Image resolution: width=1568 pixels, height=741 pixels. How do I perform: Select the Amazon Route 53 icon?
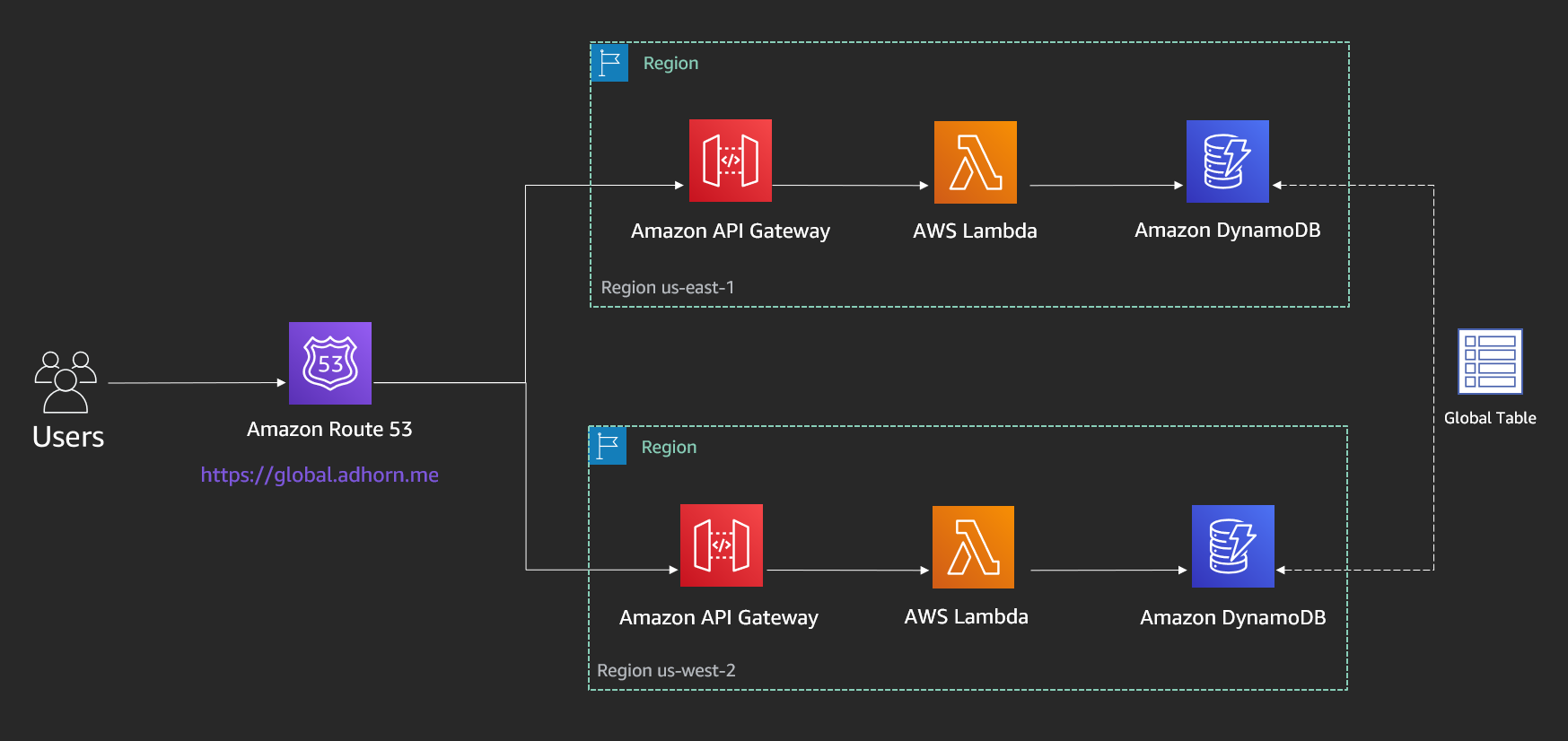point(330,363)
